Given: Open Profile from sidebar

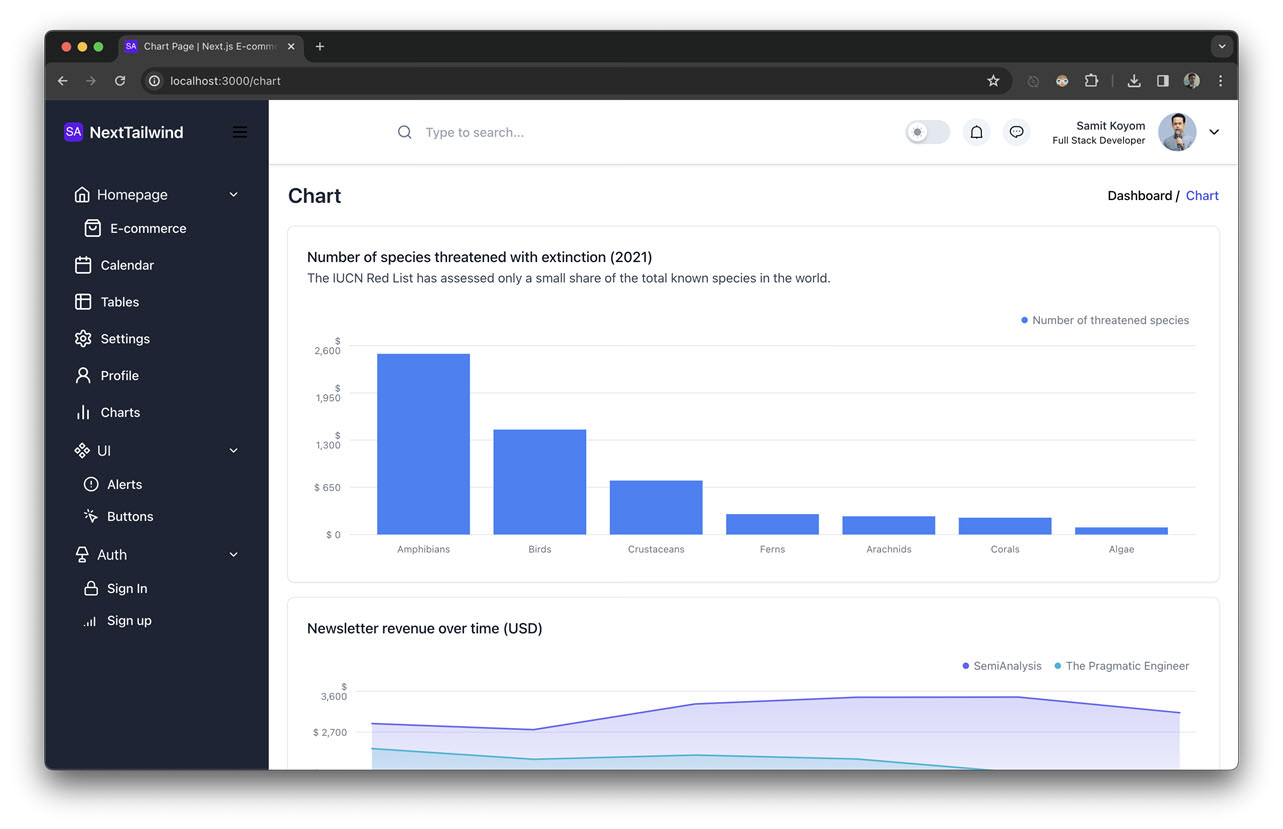Looking at the screenshot, I should (x=120, y=376).
